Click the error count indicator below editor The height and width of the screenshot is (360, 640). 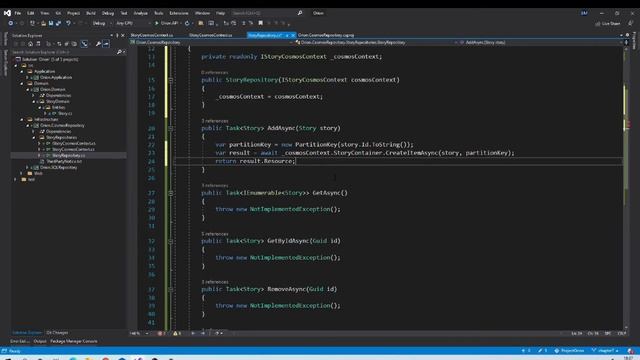161,333
